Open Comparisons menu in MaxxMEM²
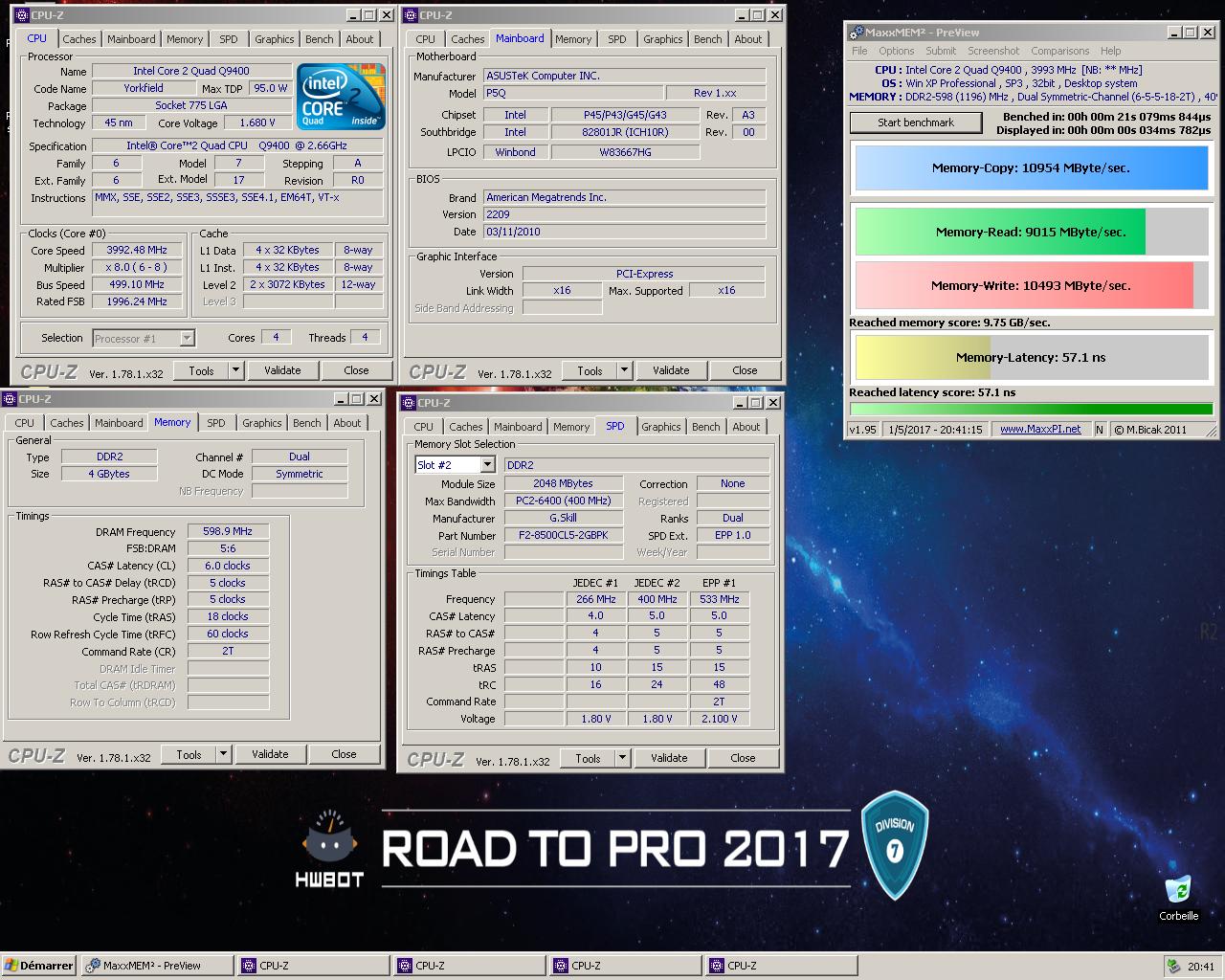The height and width of the screenshot is (980, 1225). [x=1060, y=51]
